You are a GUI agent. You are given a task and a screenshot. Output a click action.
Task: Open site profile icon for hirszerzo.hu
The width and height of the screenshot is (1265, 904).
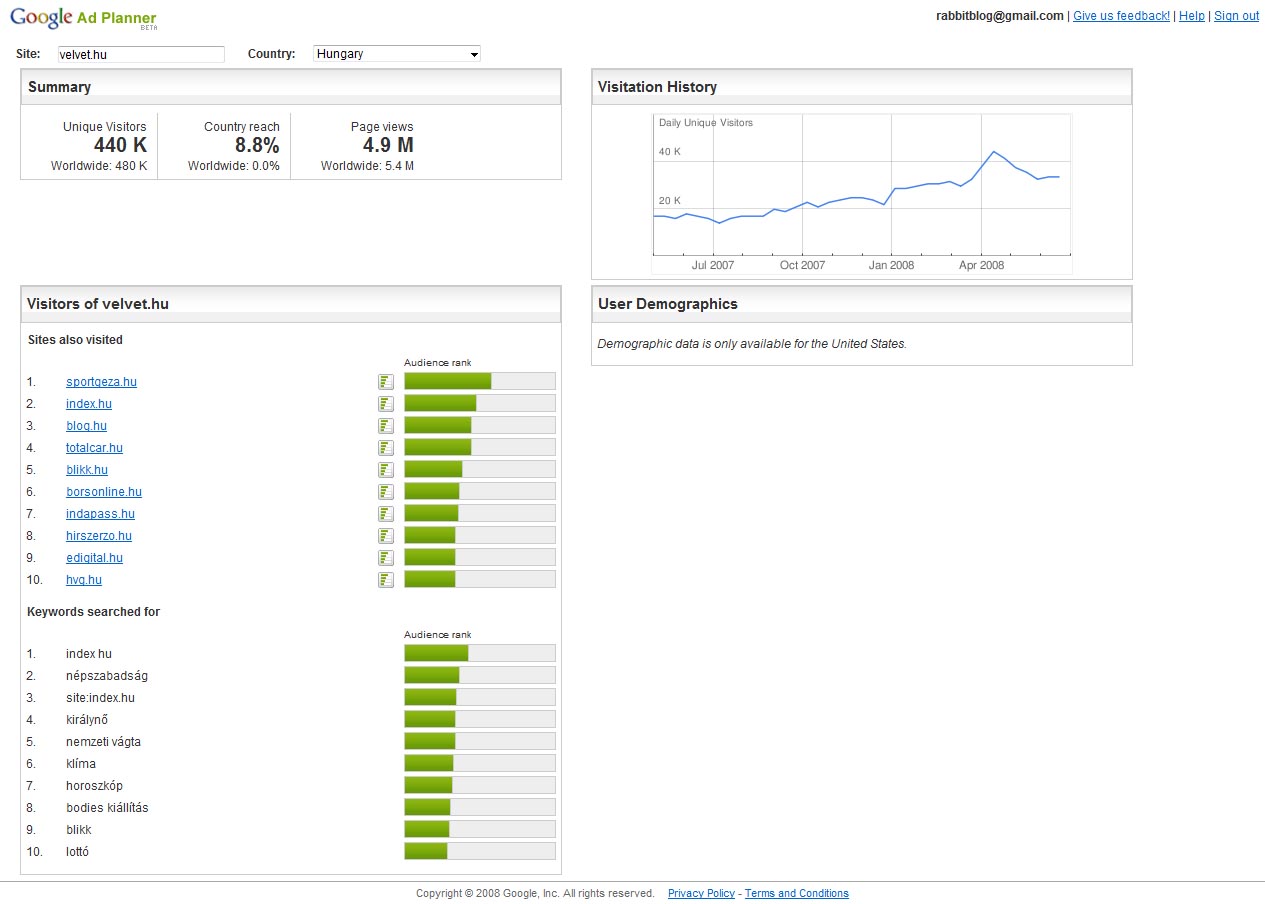(x=386, y=536)
